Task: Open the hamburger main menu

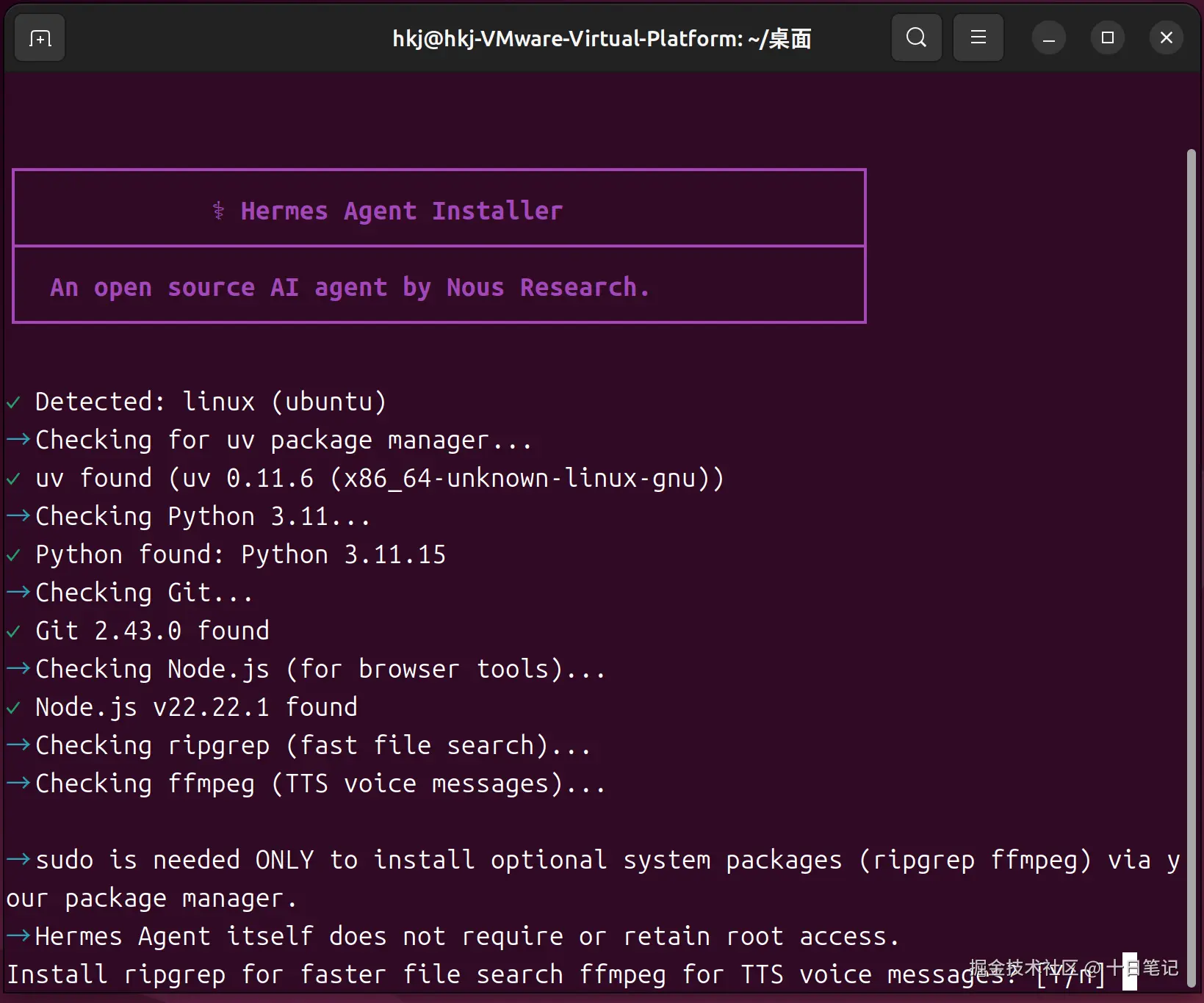Action: 978,37
